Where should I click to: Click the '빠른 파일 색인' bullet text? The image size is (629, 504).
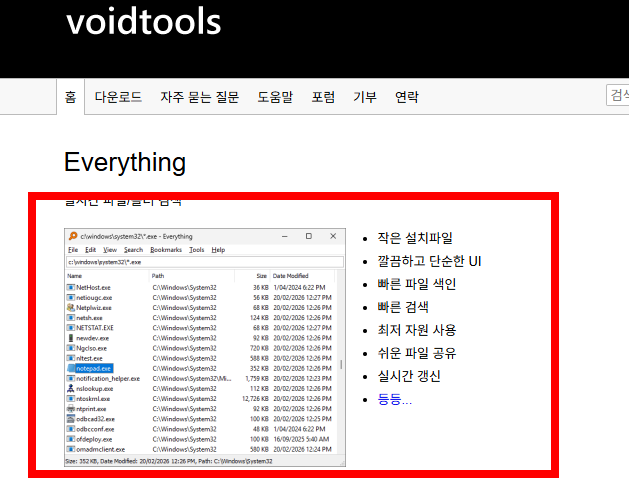pyautogui.click(x=416, y=284)
